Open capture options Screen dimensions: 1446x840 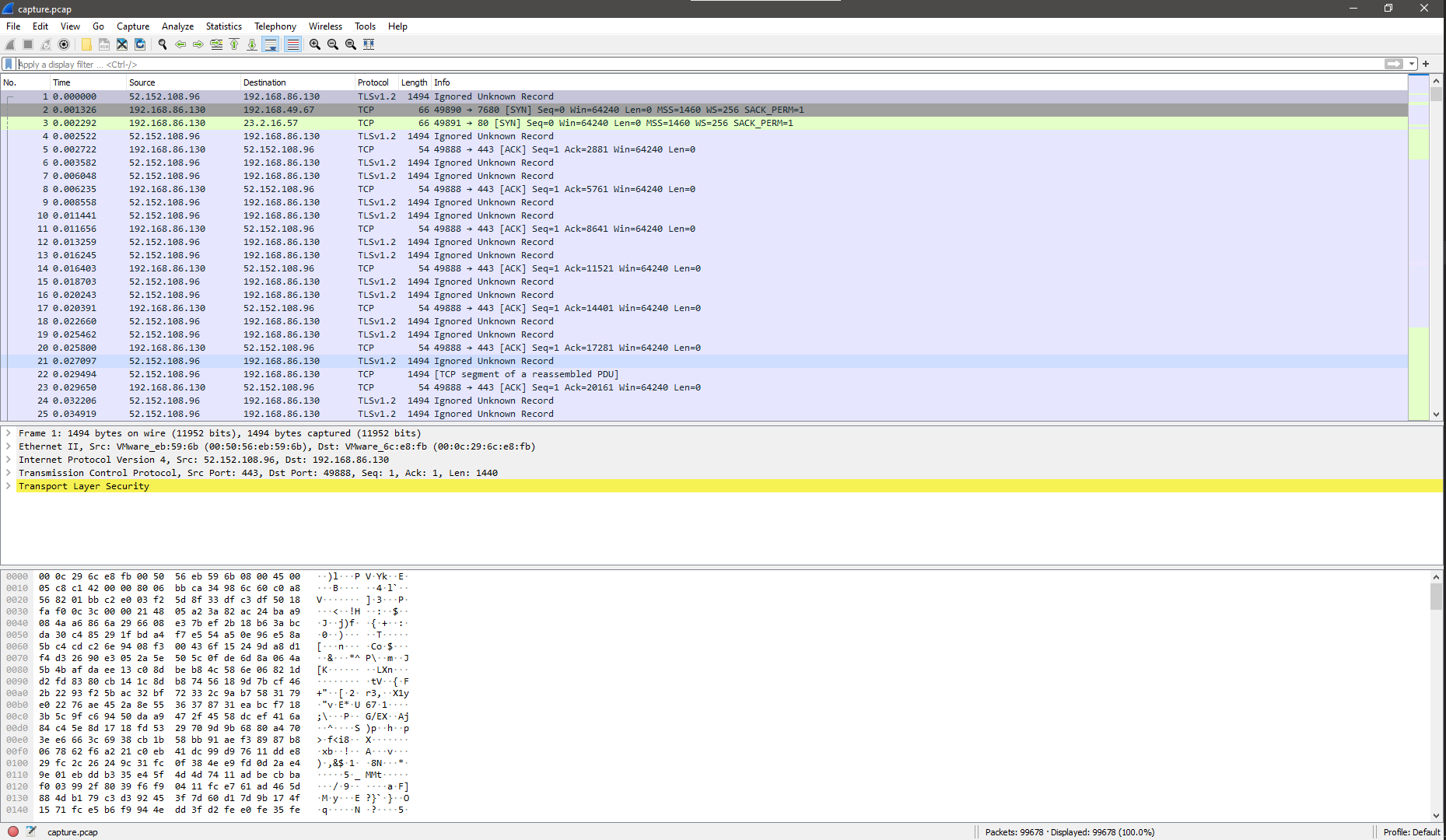pyautogui.click(x=64, y=44)
